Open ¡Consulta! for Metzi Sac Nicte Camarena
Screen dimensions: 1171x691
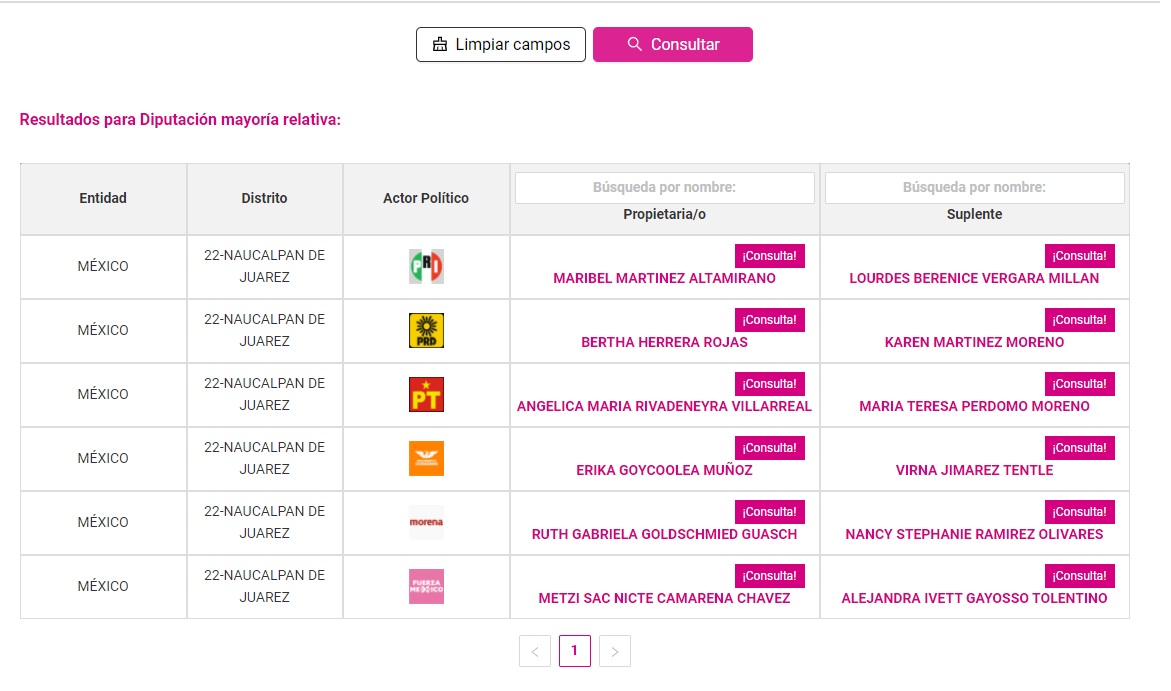[769, 576]
